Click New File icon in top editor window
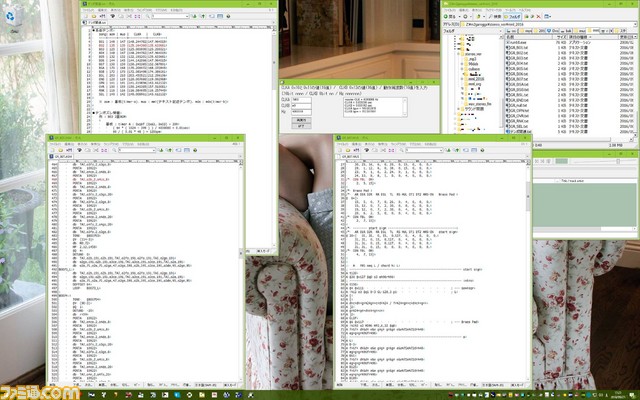This screenshot has height=400, width=640. 86,16
